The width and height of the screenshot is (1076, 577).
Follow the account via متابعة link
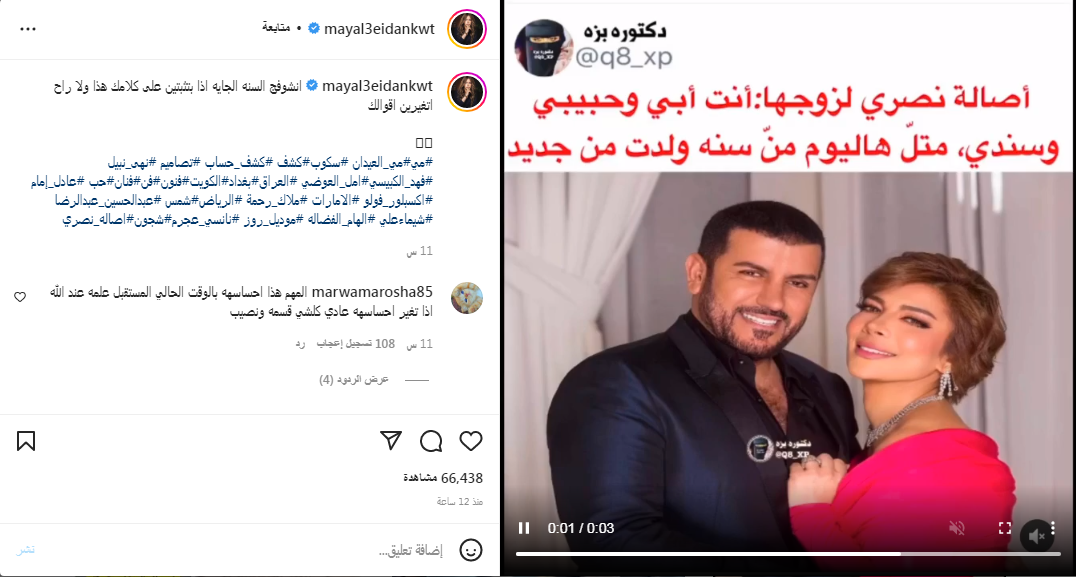[276, 28]
